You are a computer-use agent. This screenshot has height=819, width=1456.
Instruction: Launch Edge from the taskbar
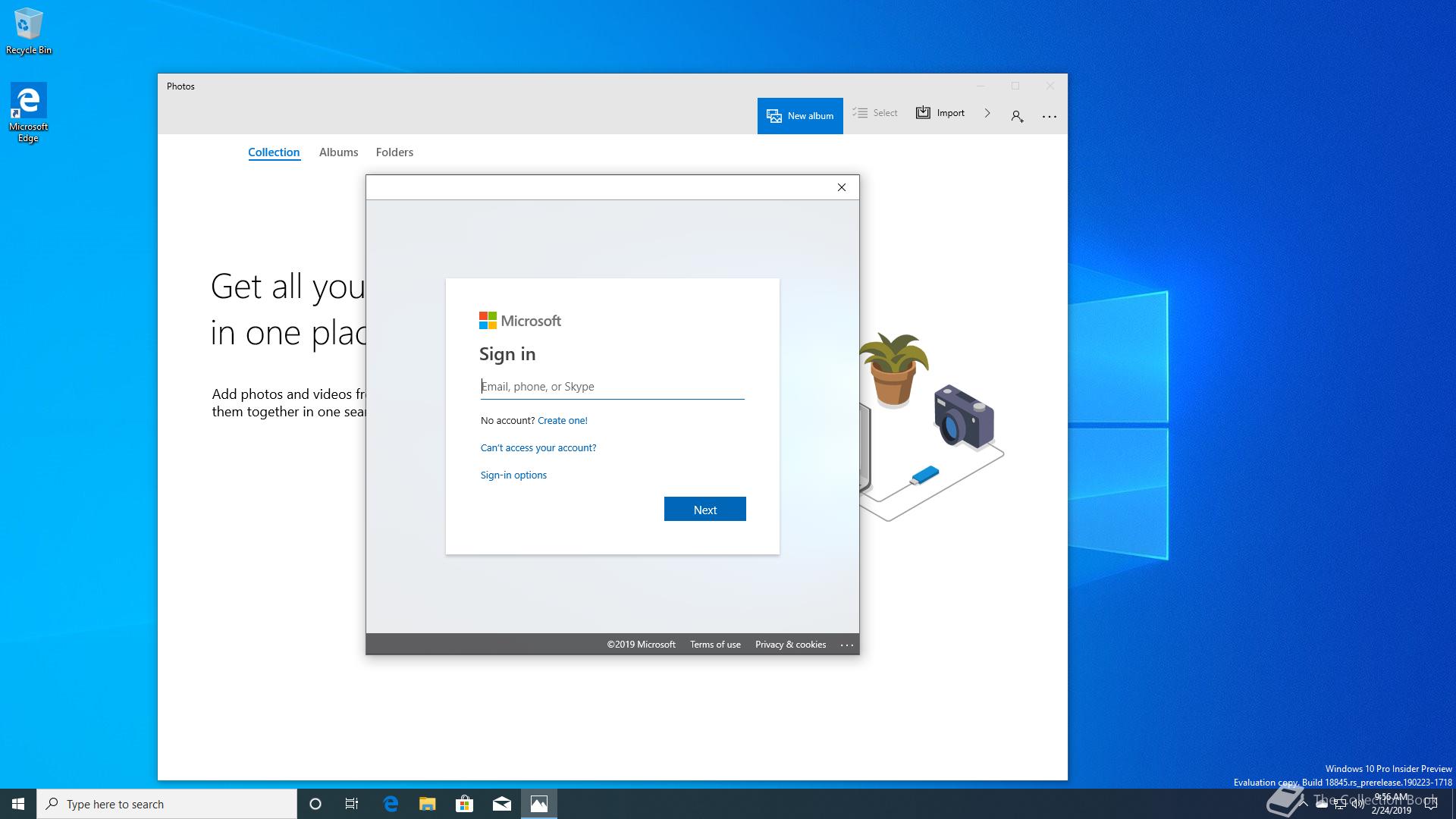click(x=391, y=804)
